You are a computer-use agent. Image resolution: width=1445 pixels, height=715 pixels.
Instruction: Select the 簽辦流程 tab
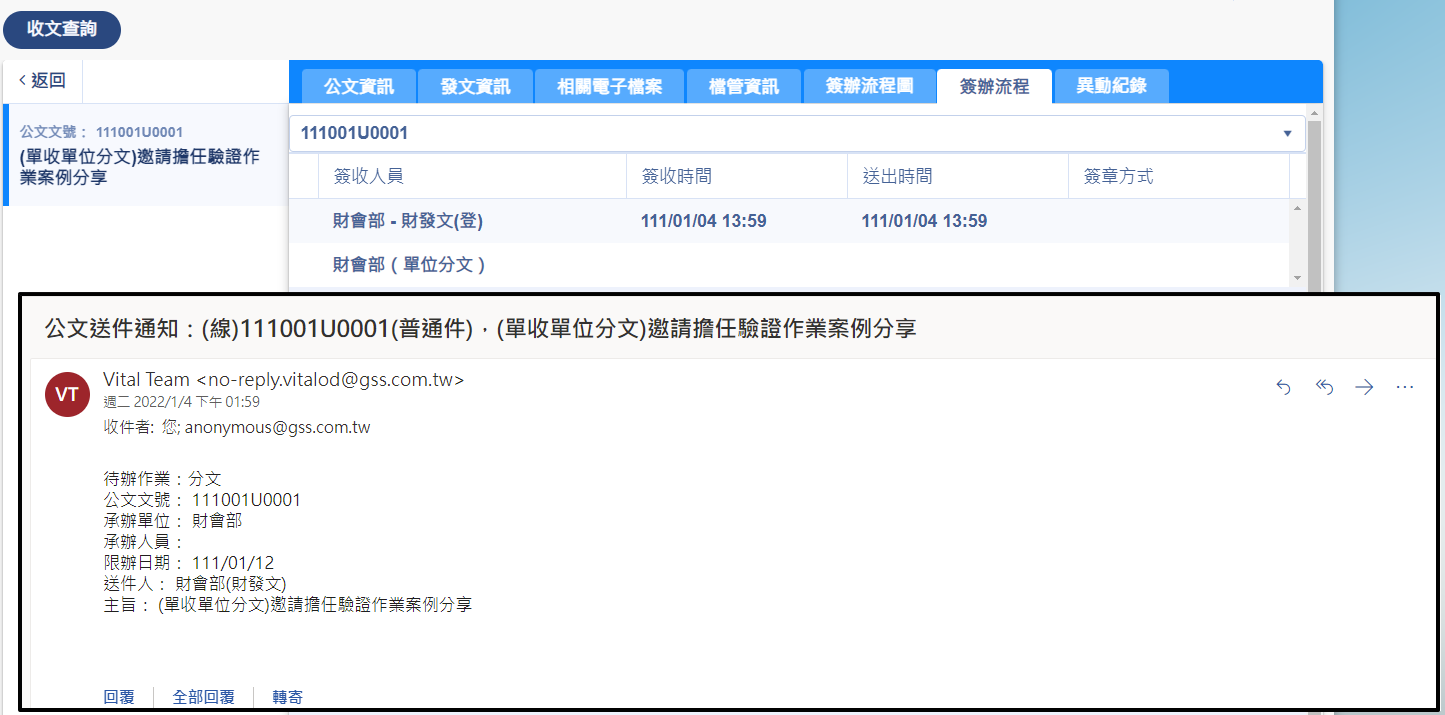coord(994,87)
